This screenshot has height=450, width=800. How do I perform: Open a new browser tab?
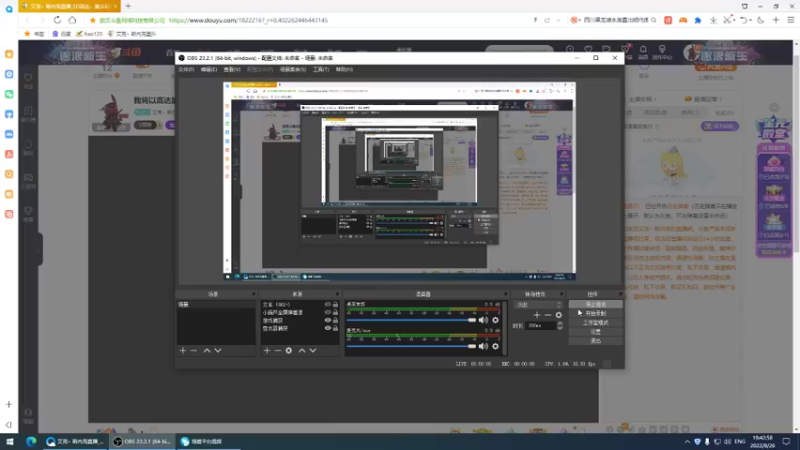click(128, 6)
